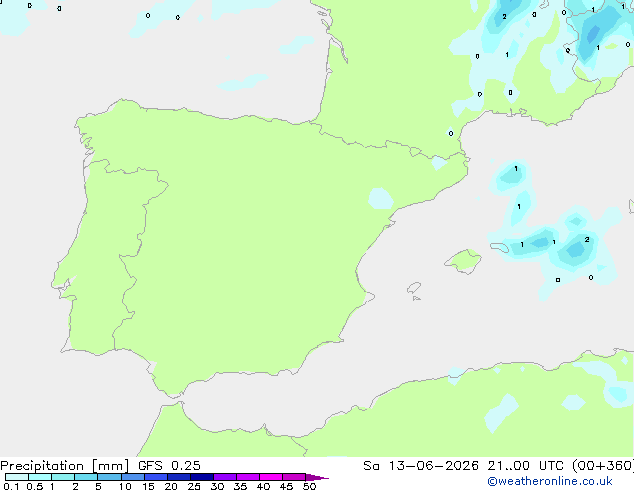Select the "[mm]" unit label
The height and width of the screenshot is (490, 634).
[111, 466]
